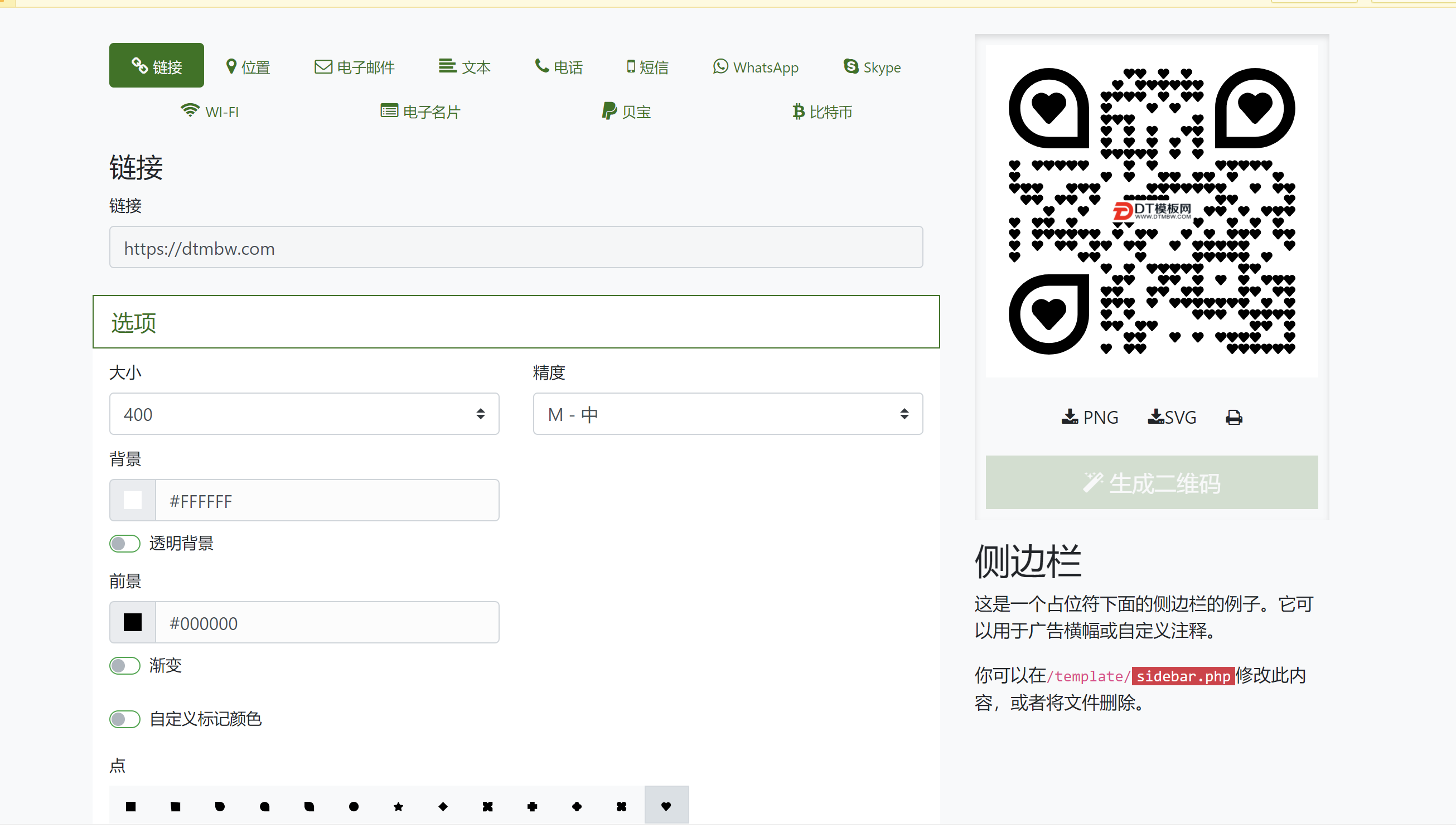Click the black 前景 foreground color swatch
1456x828 pixels.
click(133, 623)
